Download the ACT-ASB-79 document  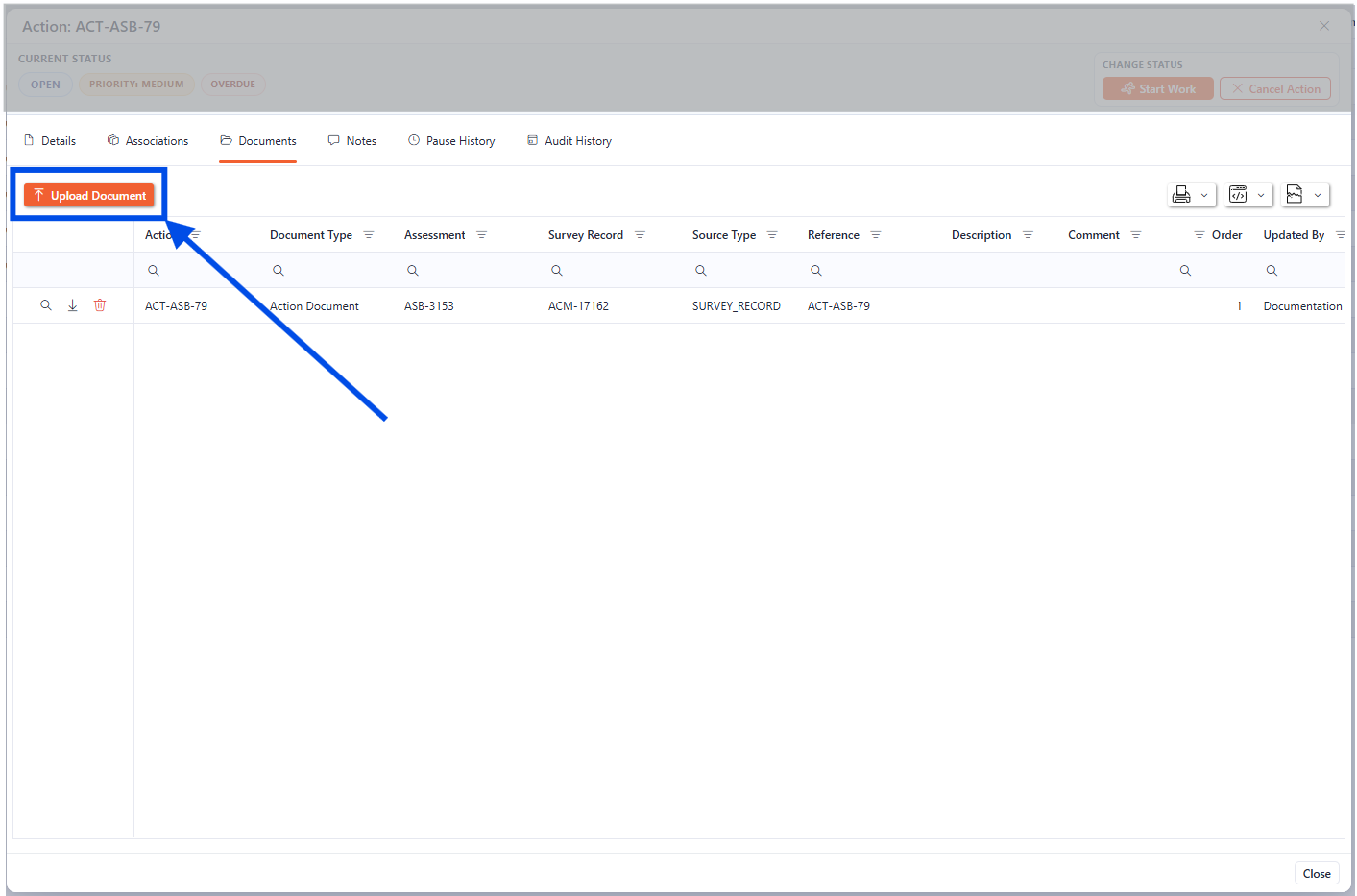[x=72, y=304]
